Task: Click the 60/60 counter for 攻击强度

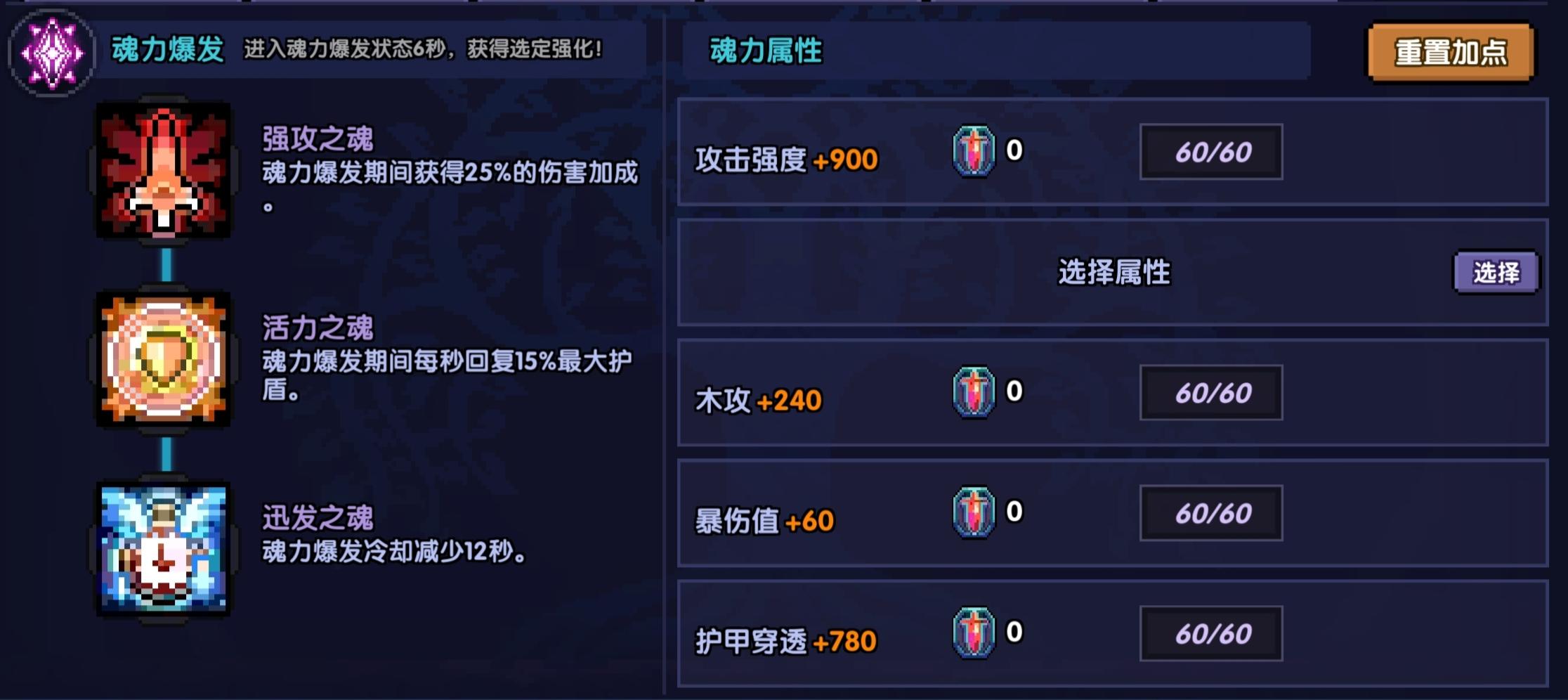Action: [1212, 151]
